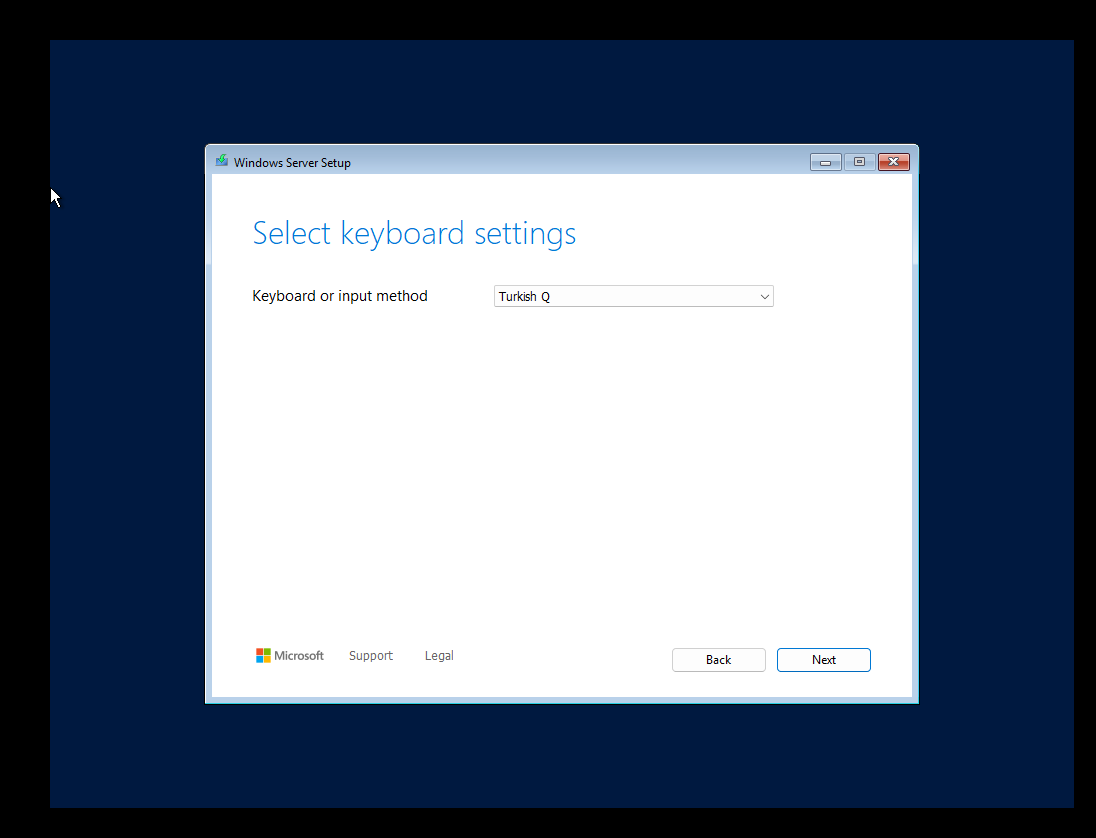Close the Windows Server Setup window

click(x=893, y=162)
